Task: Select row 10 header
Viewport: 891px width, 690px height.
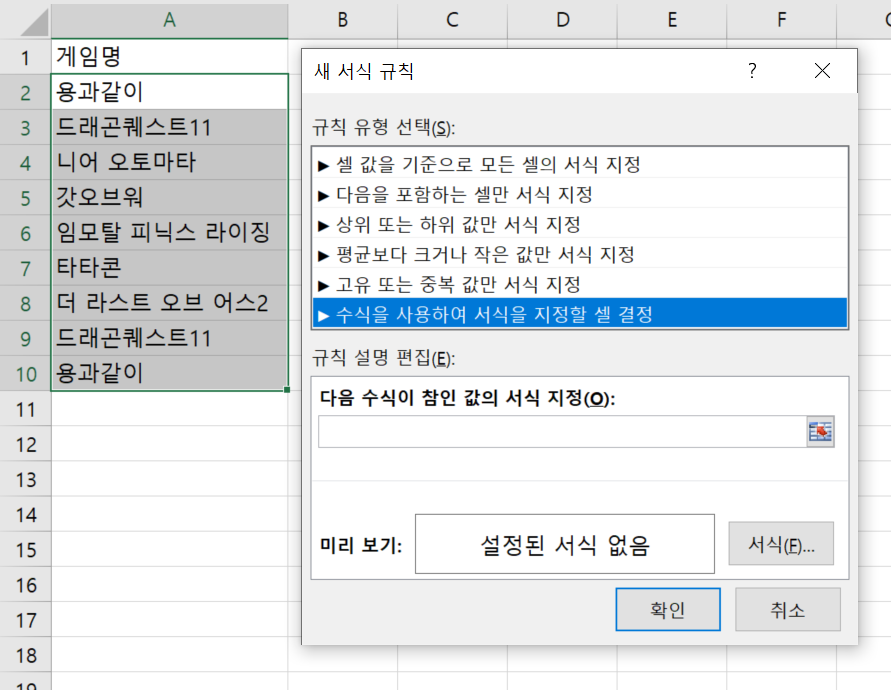Action: tap(26, 374)
